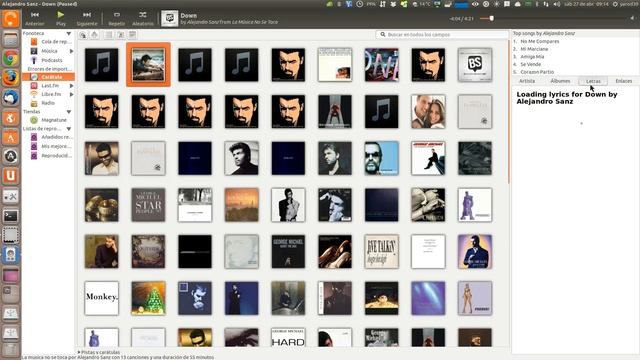Expand the Libre.fm arrow

pos(71,94)
